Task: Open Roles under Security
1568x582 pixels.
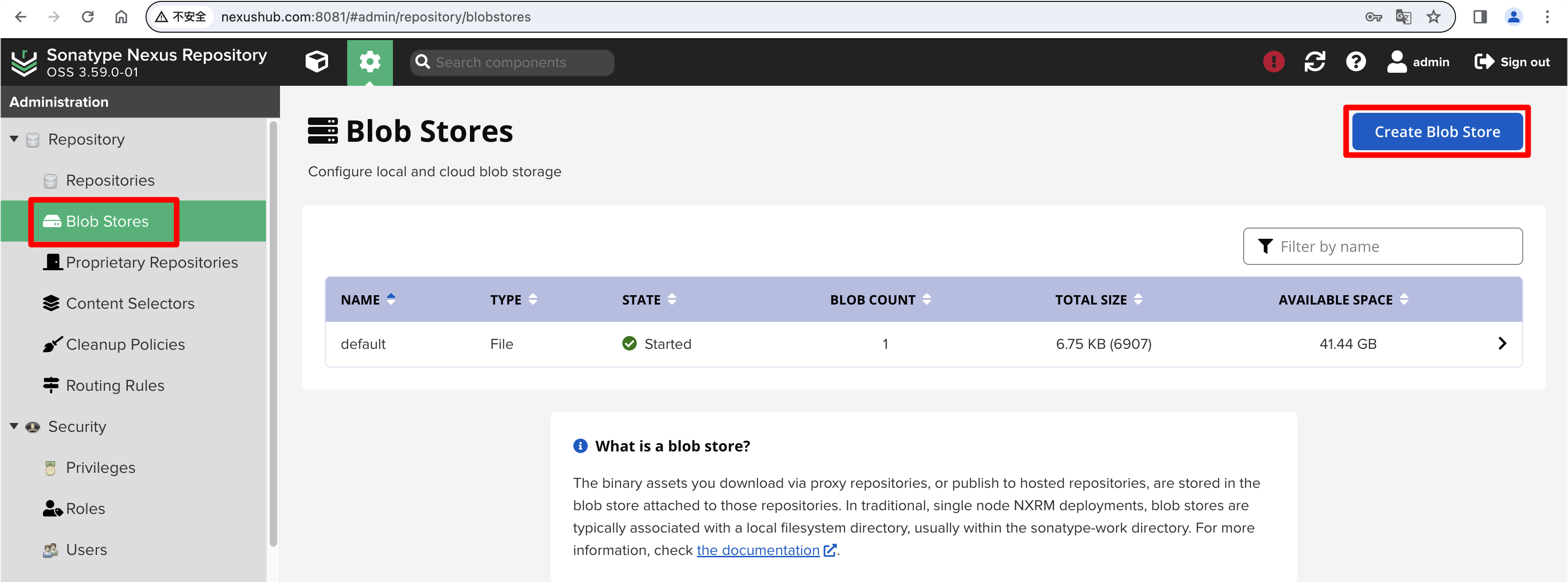Action: click(85, 508)
